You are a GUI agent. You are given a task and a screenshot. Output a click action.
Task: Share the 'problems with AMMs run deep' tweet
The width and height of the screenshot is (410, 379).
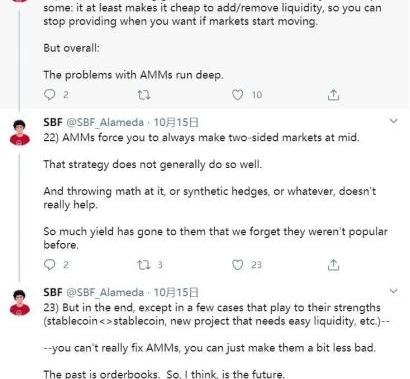point(333,95)
